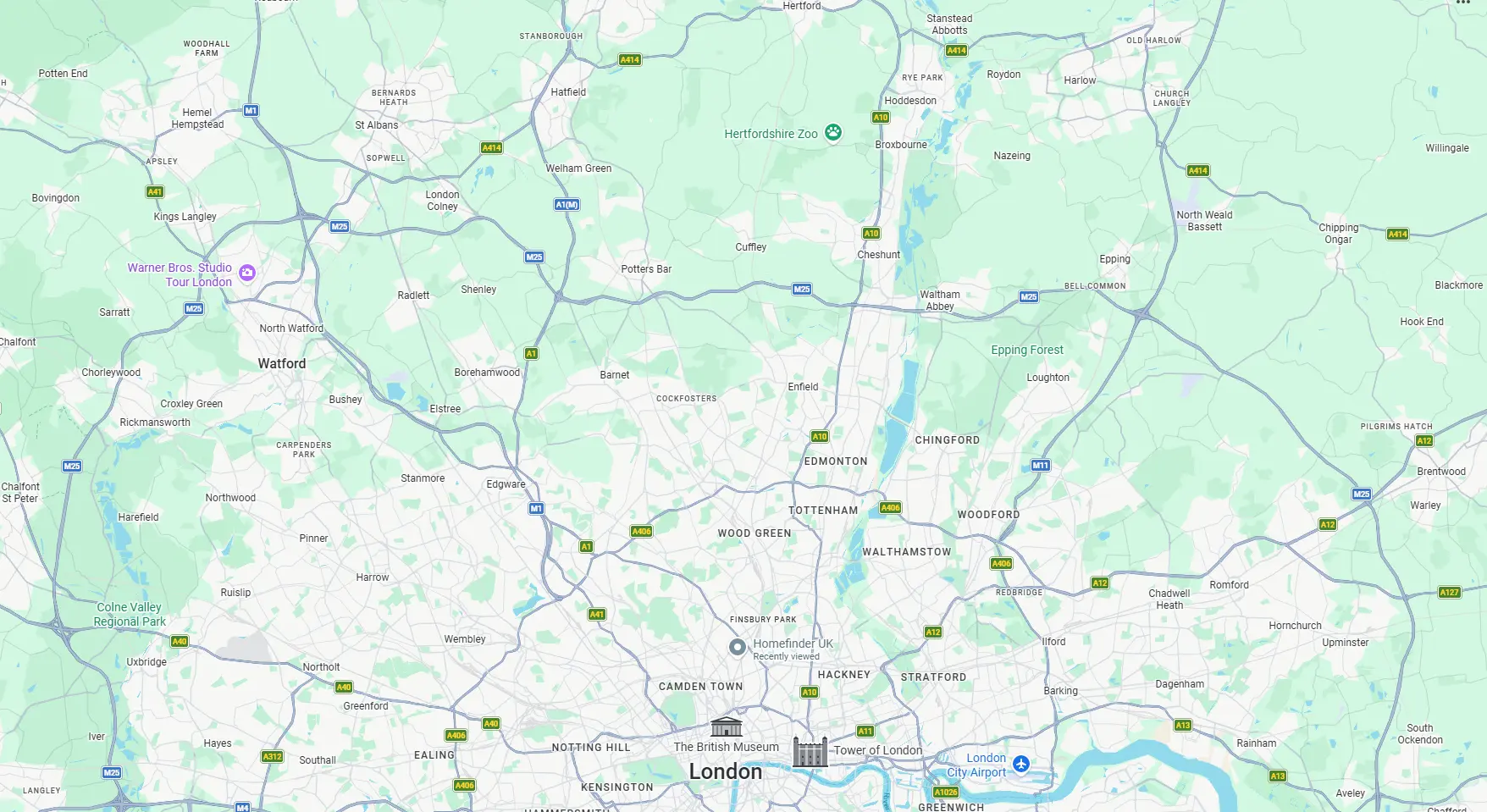
Task: Click the Romford place label
Action: [x=1230, y=585]
